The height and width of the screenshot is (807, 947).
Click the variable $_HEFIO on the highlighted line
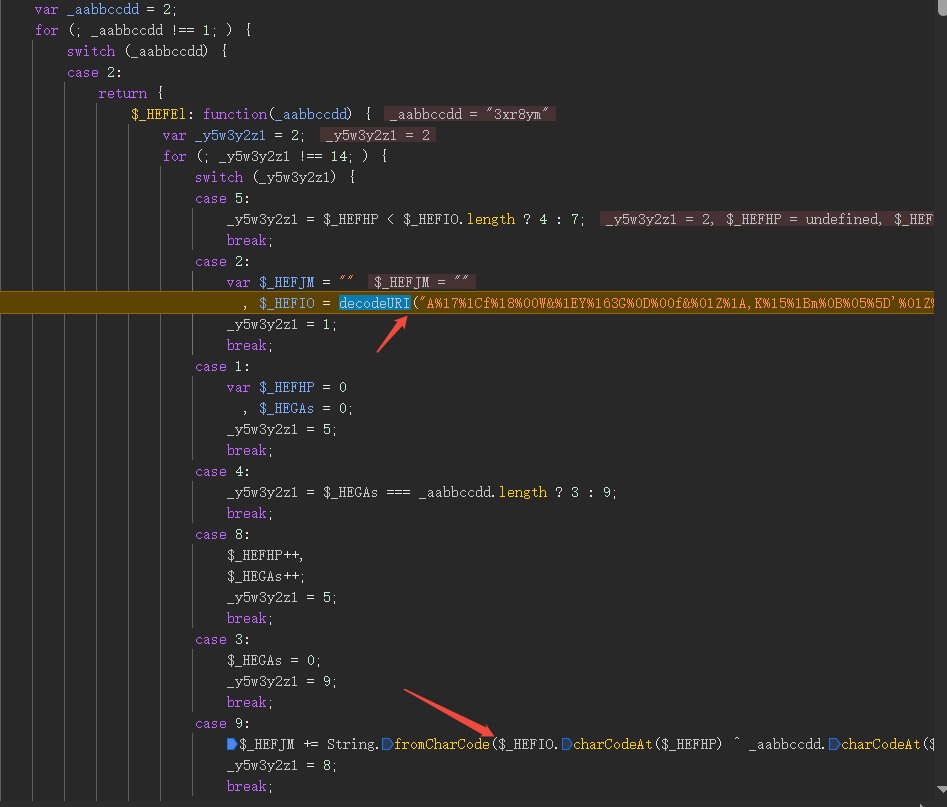pos(287,303)
